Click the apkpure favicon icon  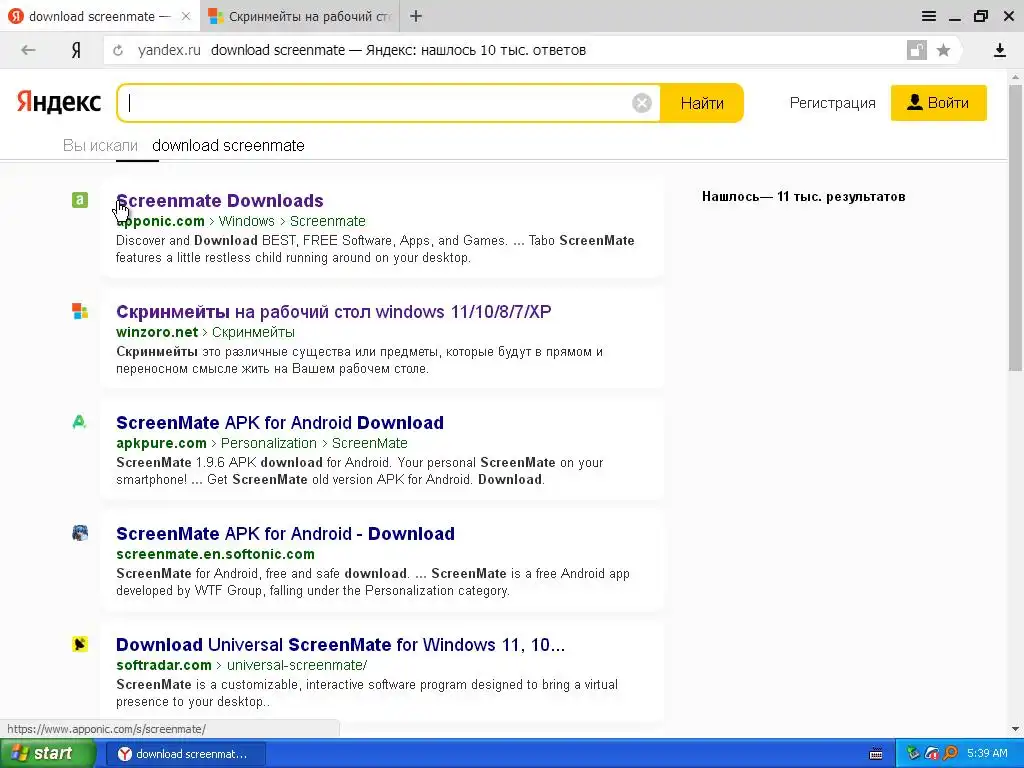[x=80, y=422]
